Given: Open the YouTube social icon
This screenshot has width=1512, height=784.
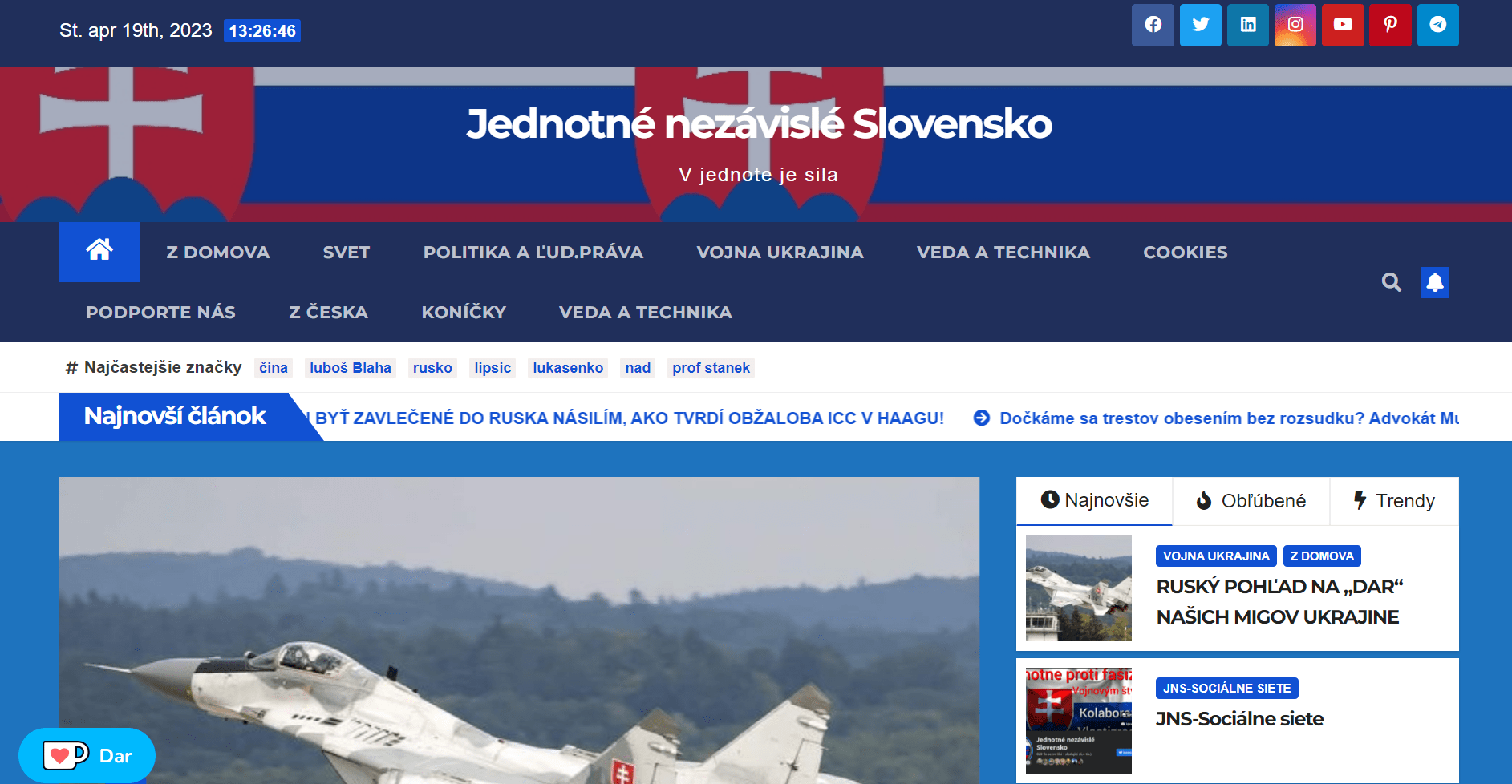Looking at the screenshot, I should click(1343, 25).
